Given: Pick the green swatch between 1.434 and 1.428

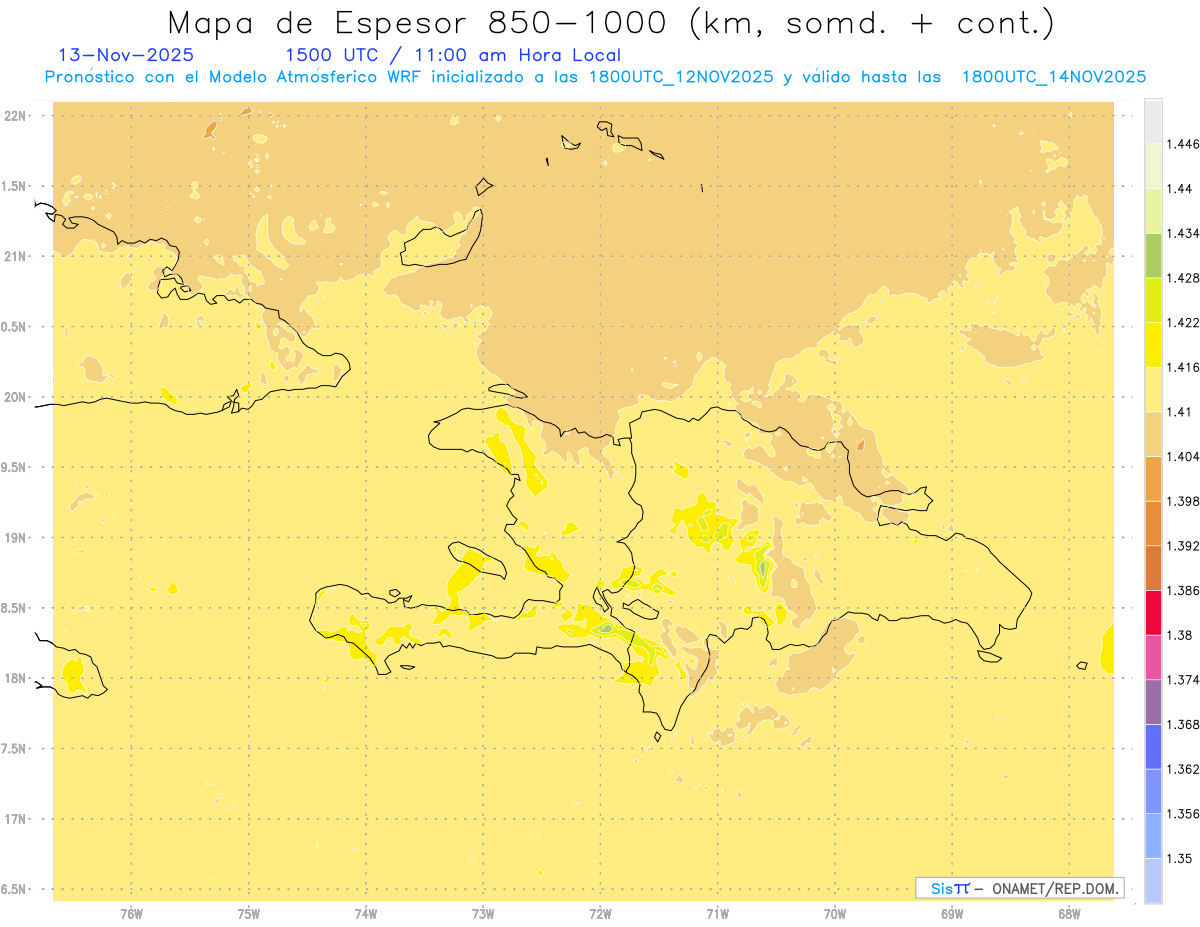Looking at the screenshot, I should pos(1153,255).
